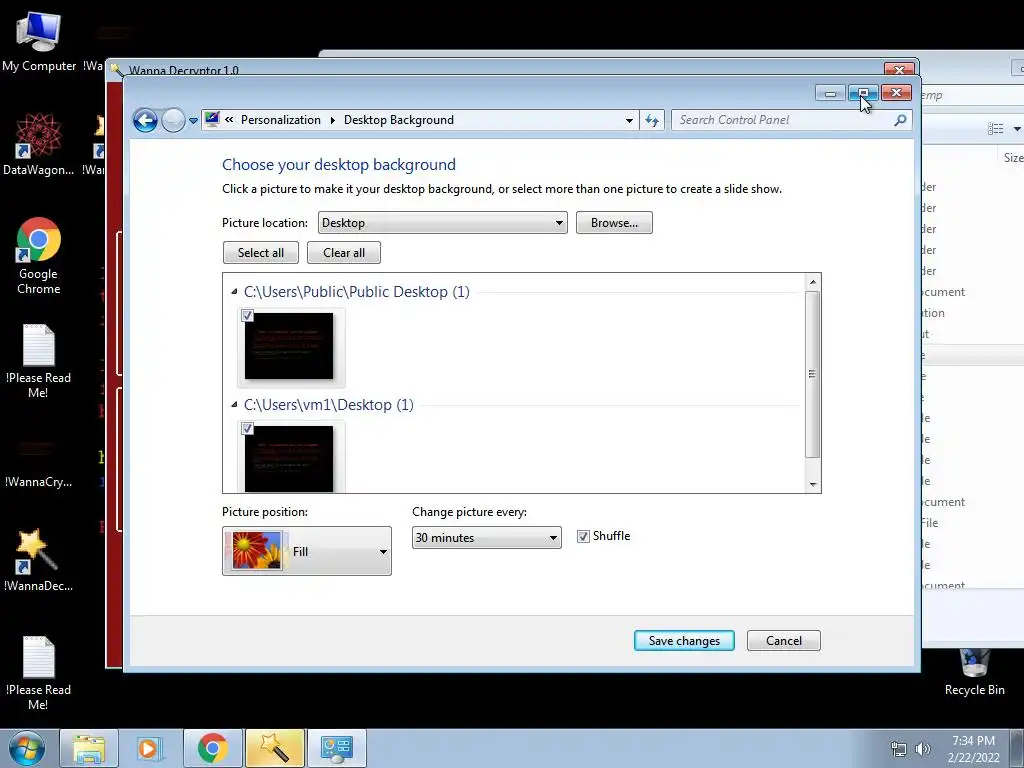
Task: Open Chrome from the taskbar
Action: pos(212,748)
